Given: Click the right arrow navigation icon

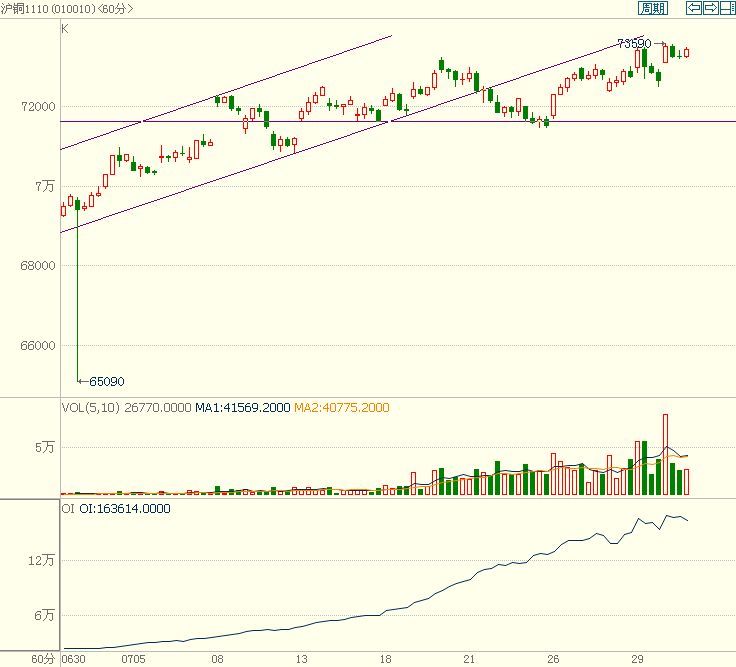Looking at the screenshot, I should 710,8.
